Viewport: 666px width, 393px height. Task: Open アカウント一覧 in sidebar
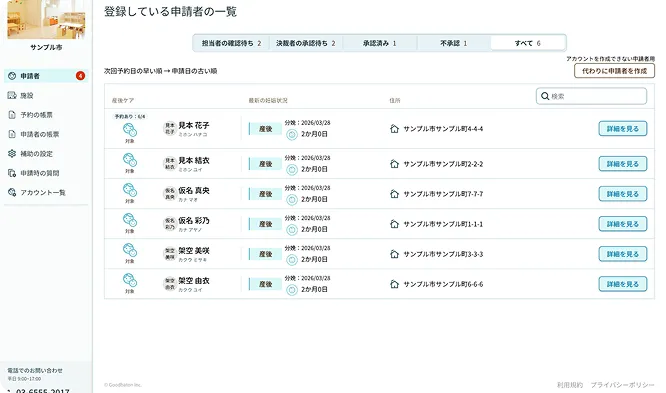click(46, 192)
